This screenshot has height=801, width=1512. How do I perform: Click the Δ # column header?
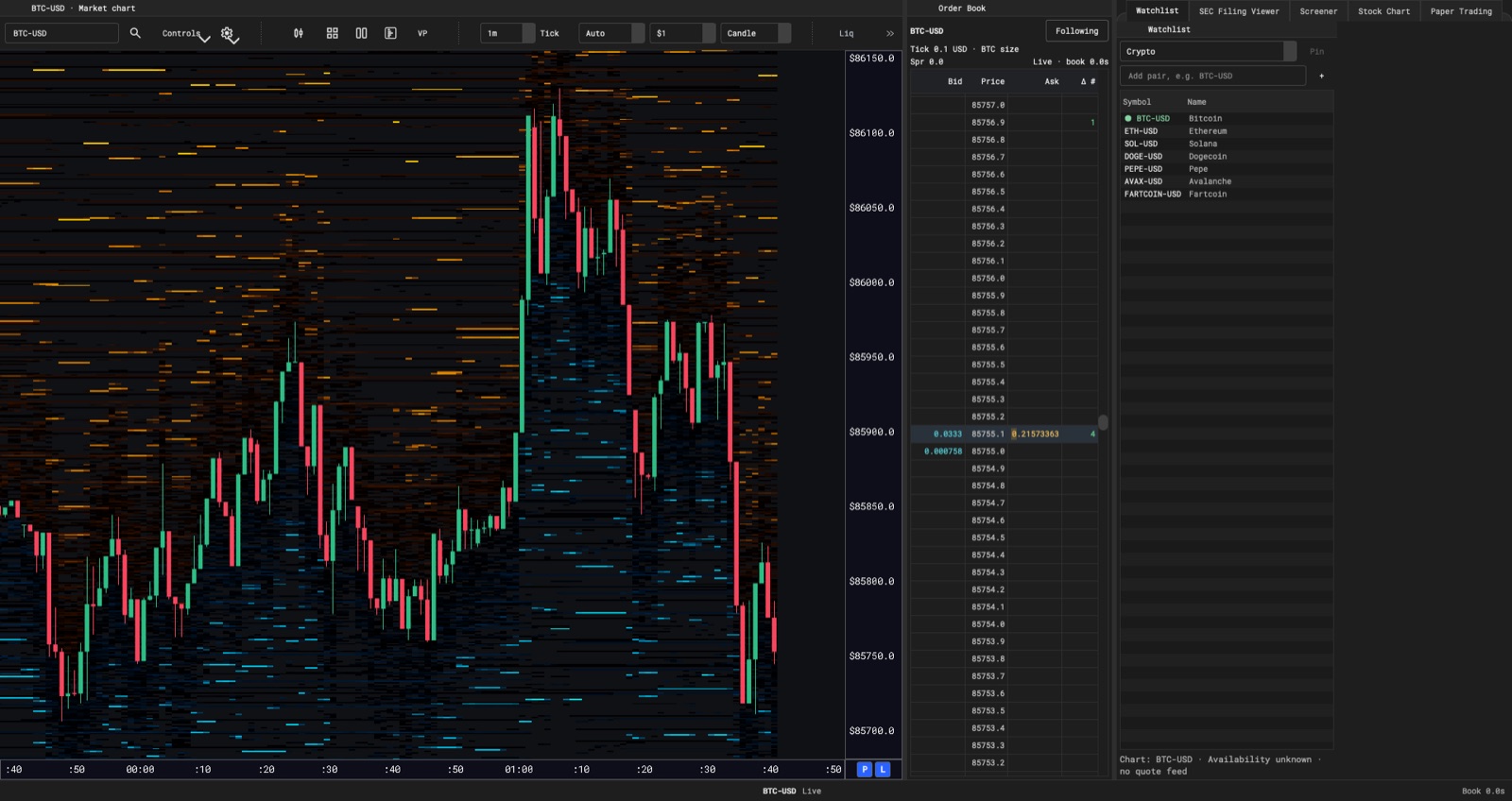1088,81
